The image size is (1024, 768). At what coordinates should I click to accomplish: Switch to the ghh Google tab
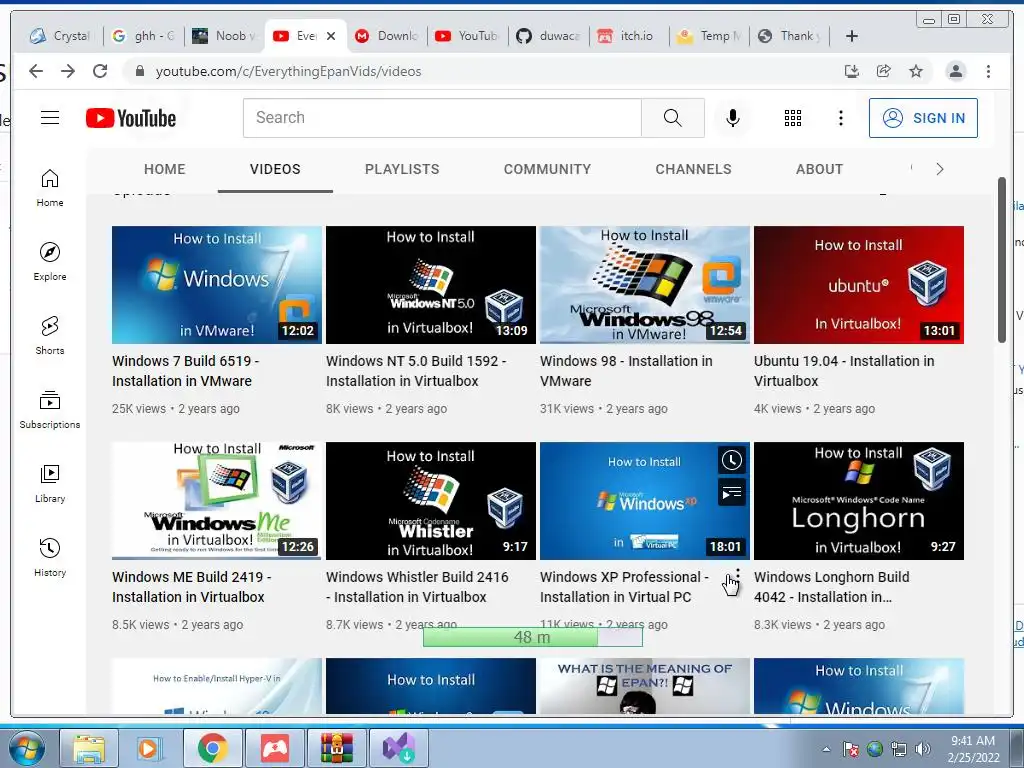point(144,36)
